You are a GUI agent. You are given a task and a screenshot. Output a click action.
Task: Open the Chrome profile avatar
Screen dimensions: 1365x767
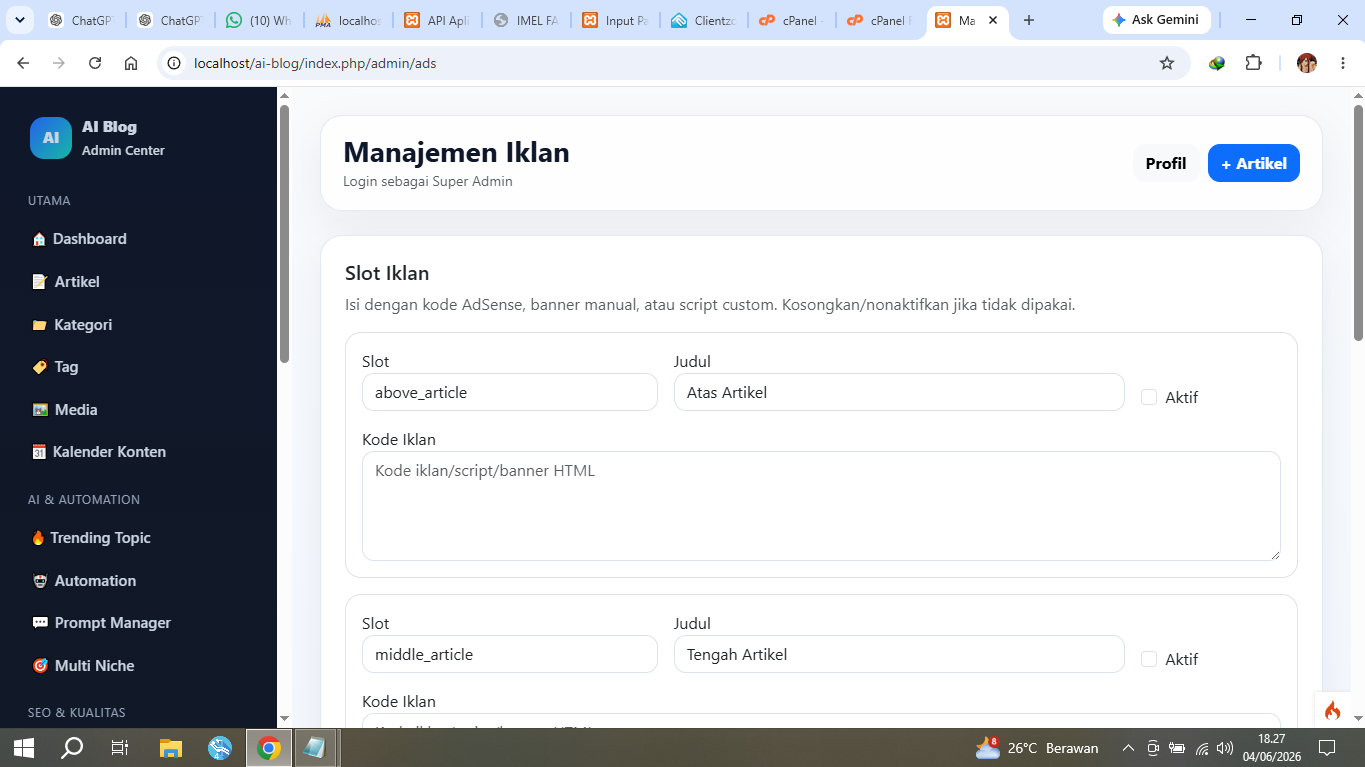pos(1307,63)
